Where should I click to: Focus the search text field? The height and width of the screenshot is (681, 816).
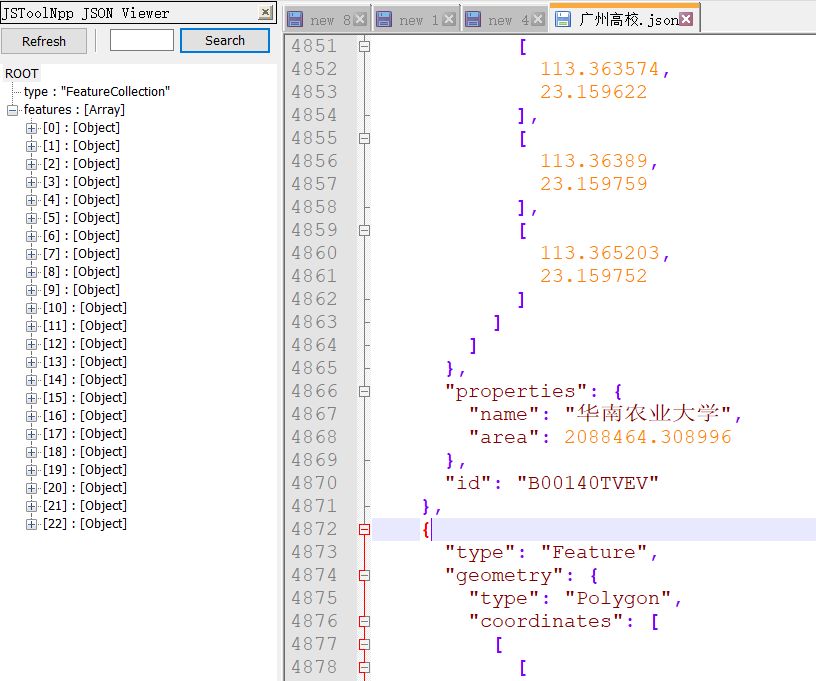click(x=142, y=40)
